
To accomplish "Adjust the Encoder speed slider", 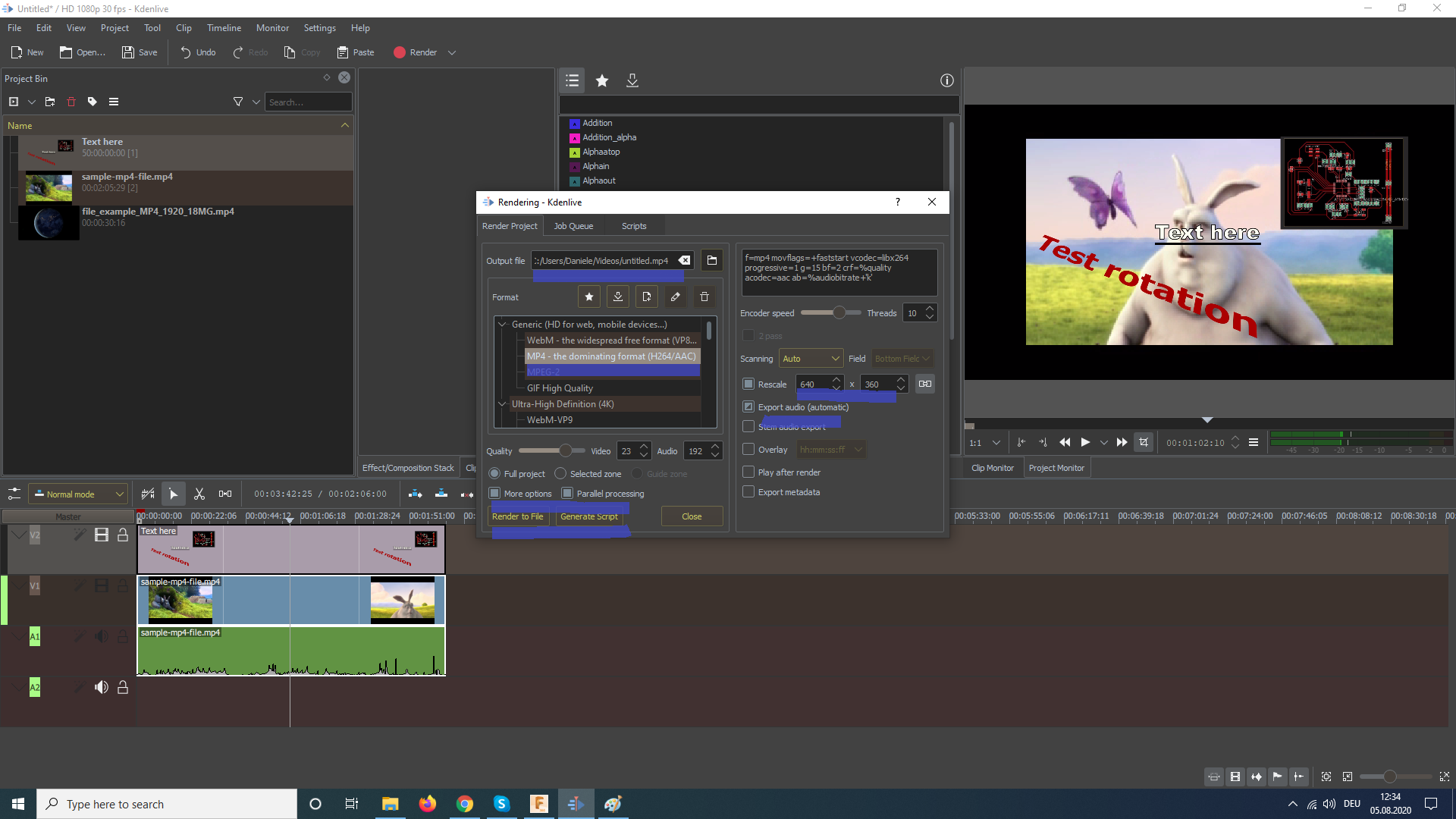I will 839,312.
